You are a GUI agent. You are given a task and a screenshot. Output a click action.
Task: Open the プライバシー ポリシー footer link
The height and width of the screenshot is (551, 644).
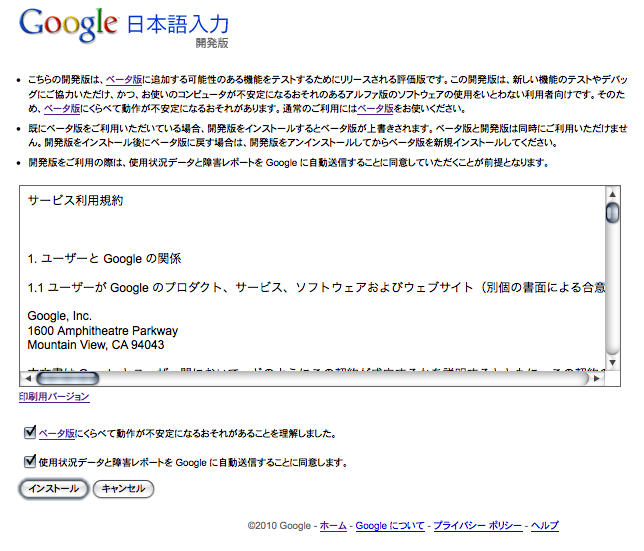(x=478, y=526)
